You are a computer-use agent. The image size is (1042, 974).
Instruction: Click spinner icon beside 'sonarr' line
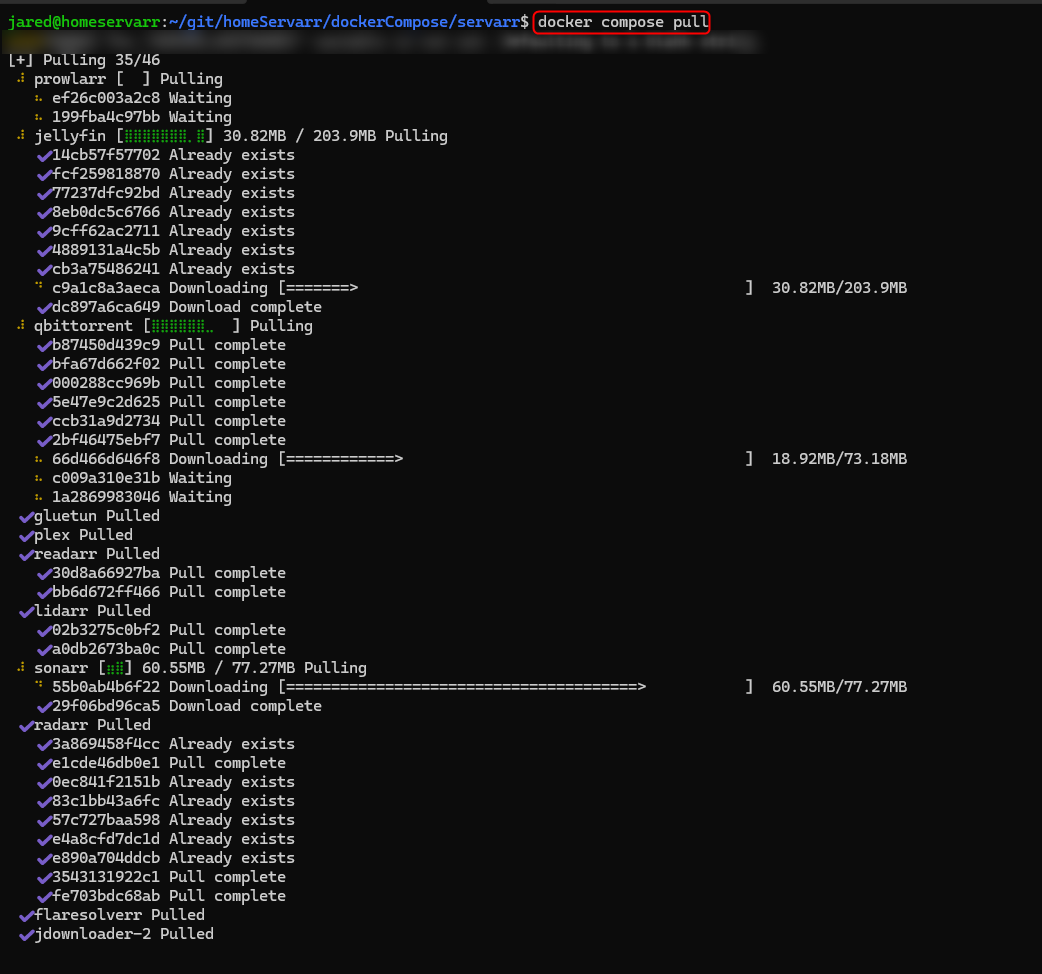21,667
